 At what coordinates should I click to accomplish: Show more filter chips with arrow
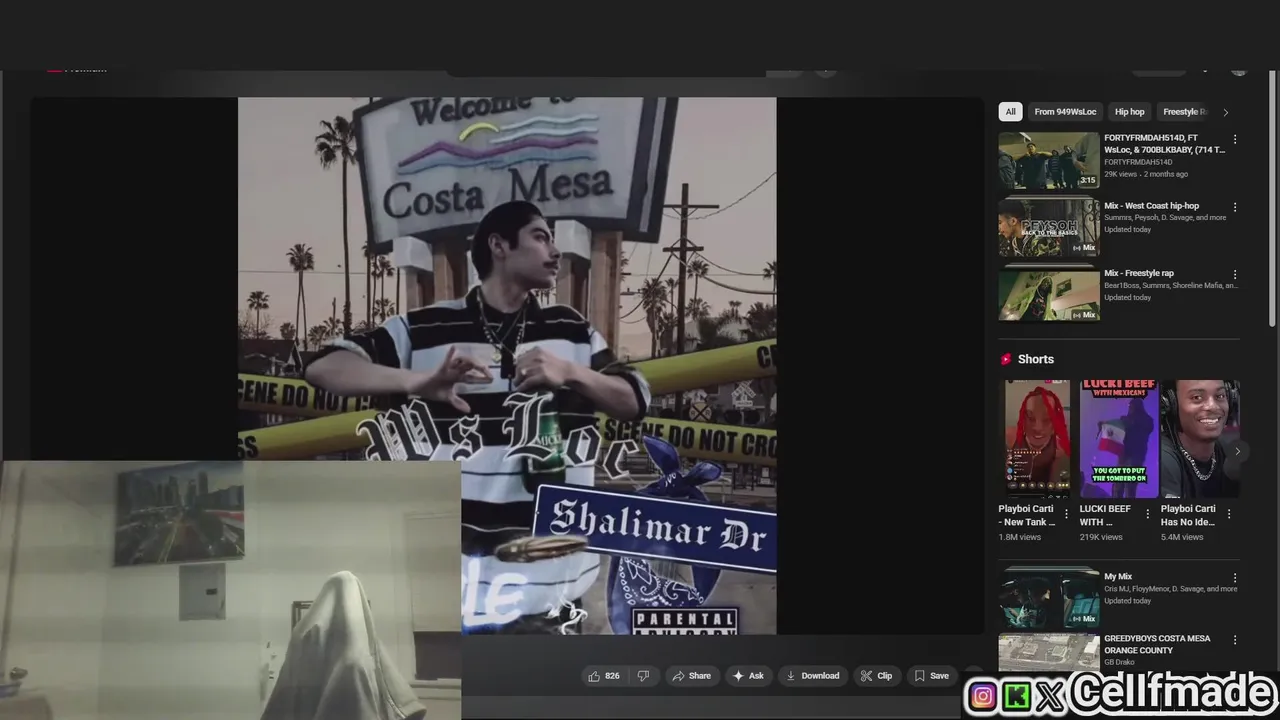[x=1225, y=112]
